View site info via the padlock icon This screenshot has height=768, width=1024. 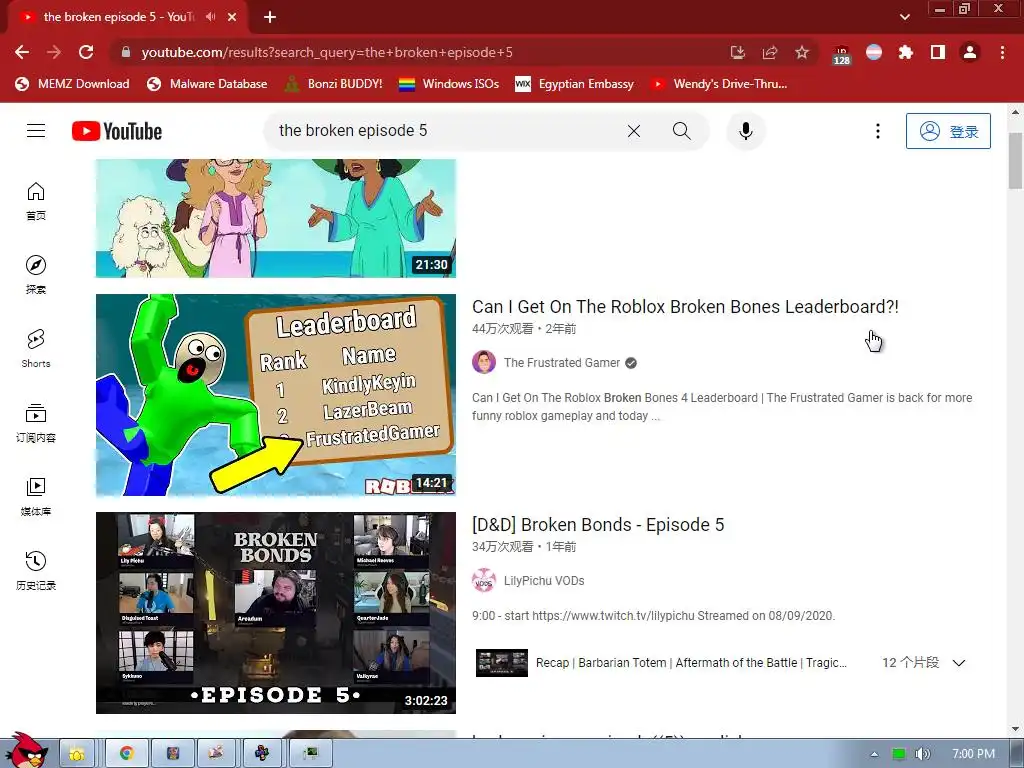[x=126, y=52]
